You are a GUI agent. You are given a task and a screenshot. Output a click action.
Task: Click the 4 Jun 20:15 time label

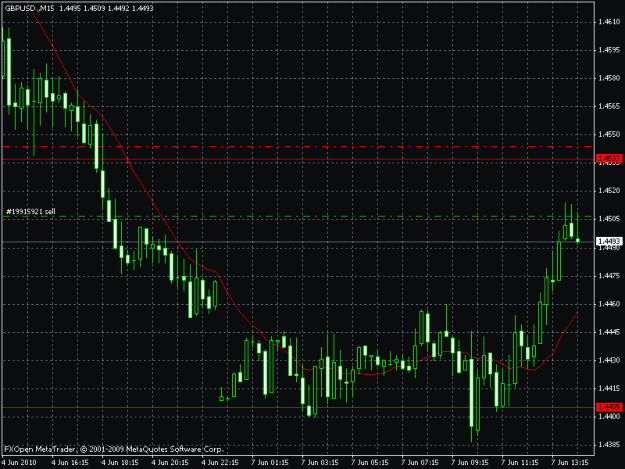pos(170,463)
